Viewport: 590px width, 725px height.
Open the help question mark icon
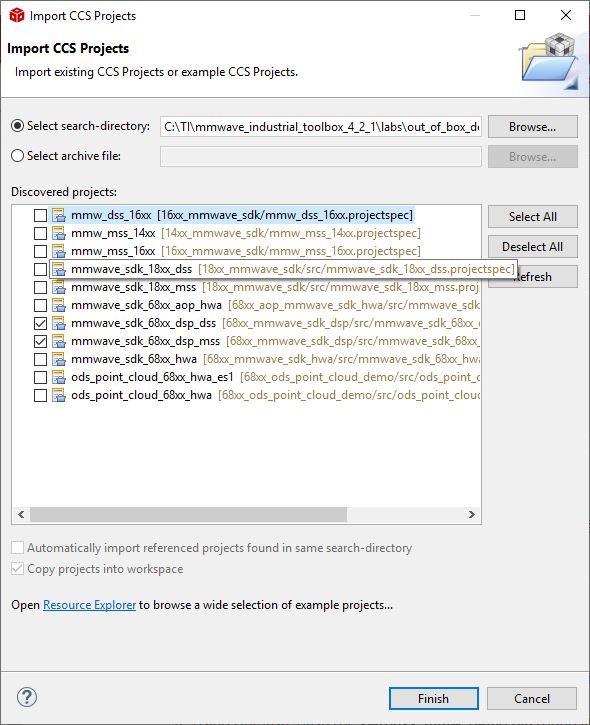(27, 697)
